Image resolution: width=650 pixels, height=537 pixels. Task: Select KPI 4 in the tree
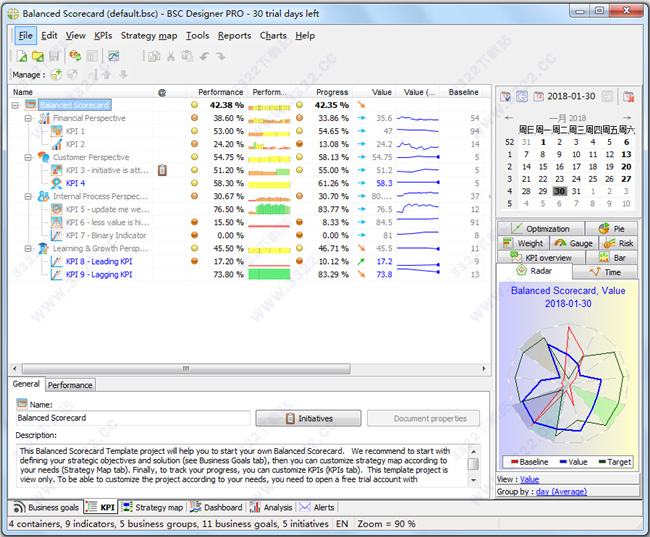(x=75, y=183)
